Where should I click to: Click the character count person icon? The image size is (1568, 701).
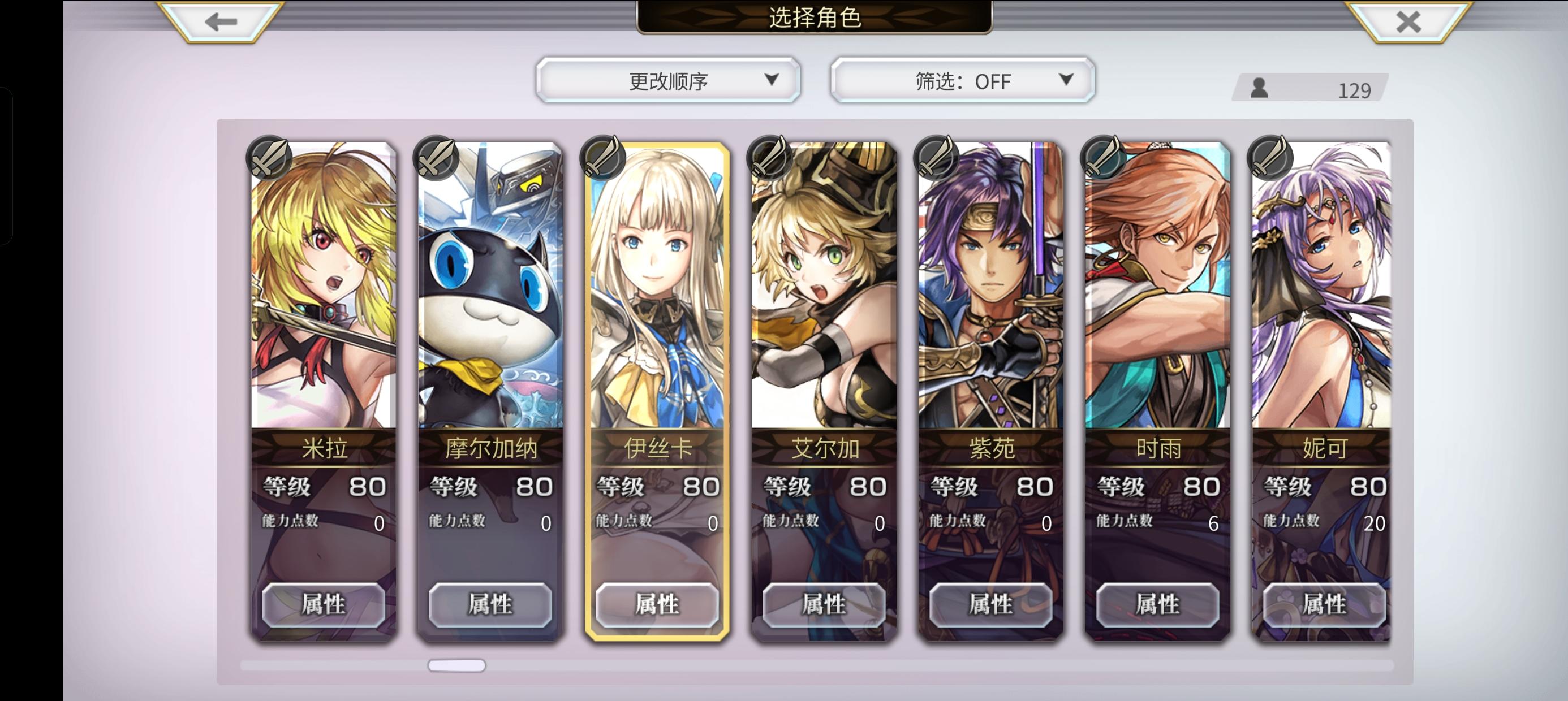(1259, 88)
